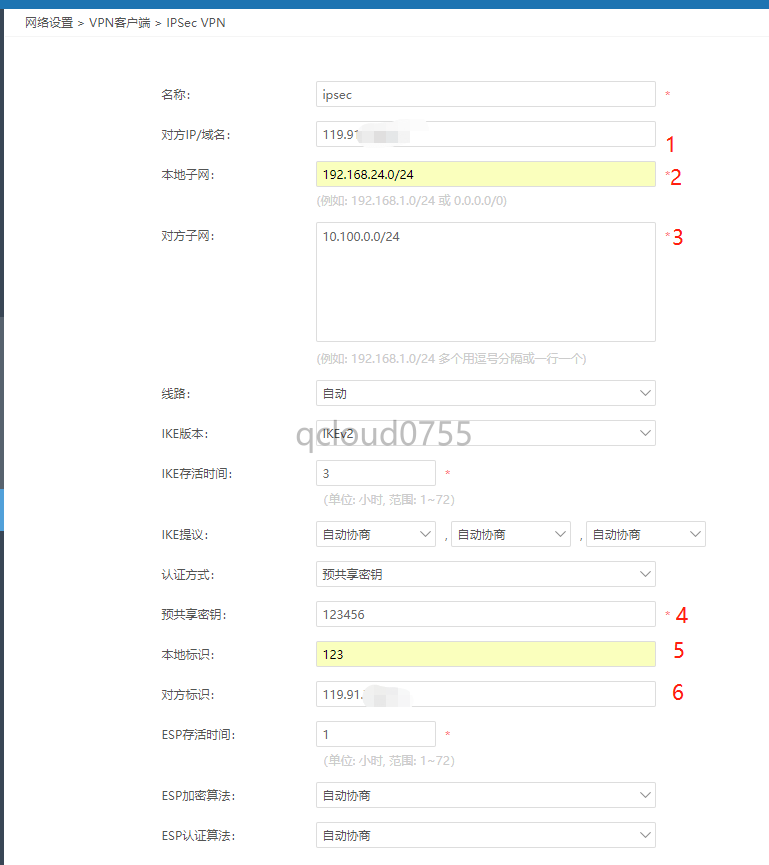Click IPSec VPN in the breadcrumb
The image size is (769, 865).
pos(196,22)
